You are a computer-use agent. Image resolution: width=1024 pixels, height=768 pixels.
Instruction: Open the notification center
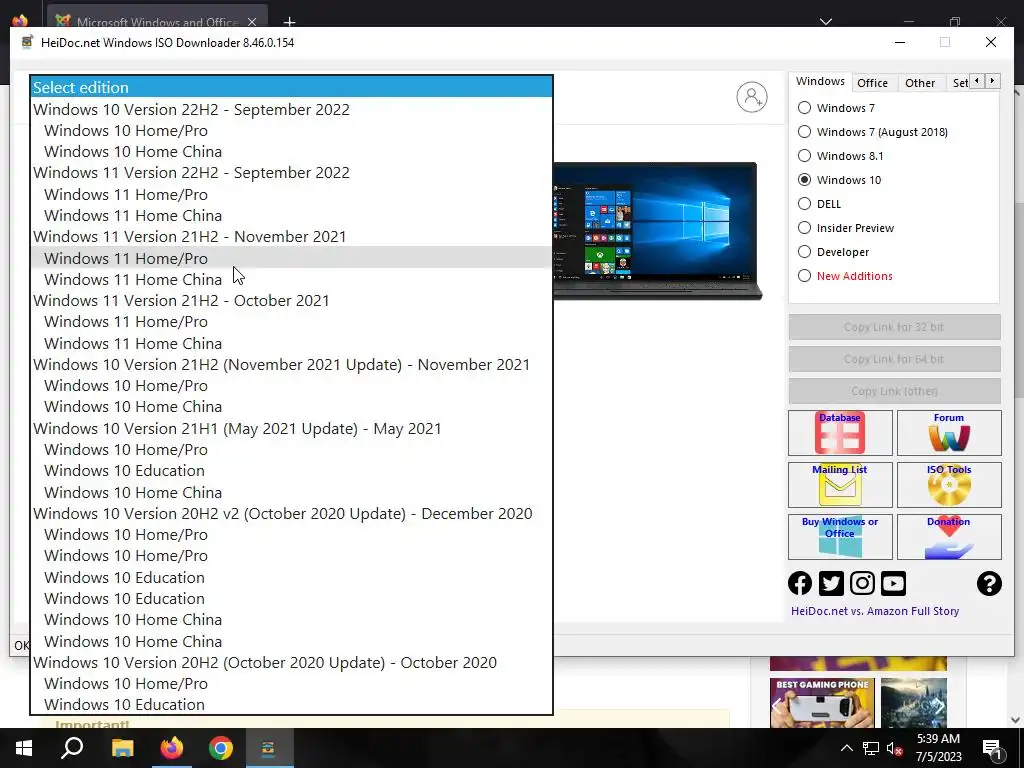[x=993, y=749]
